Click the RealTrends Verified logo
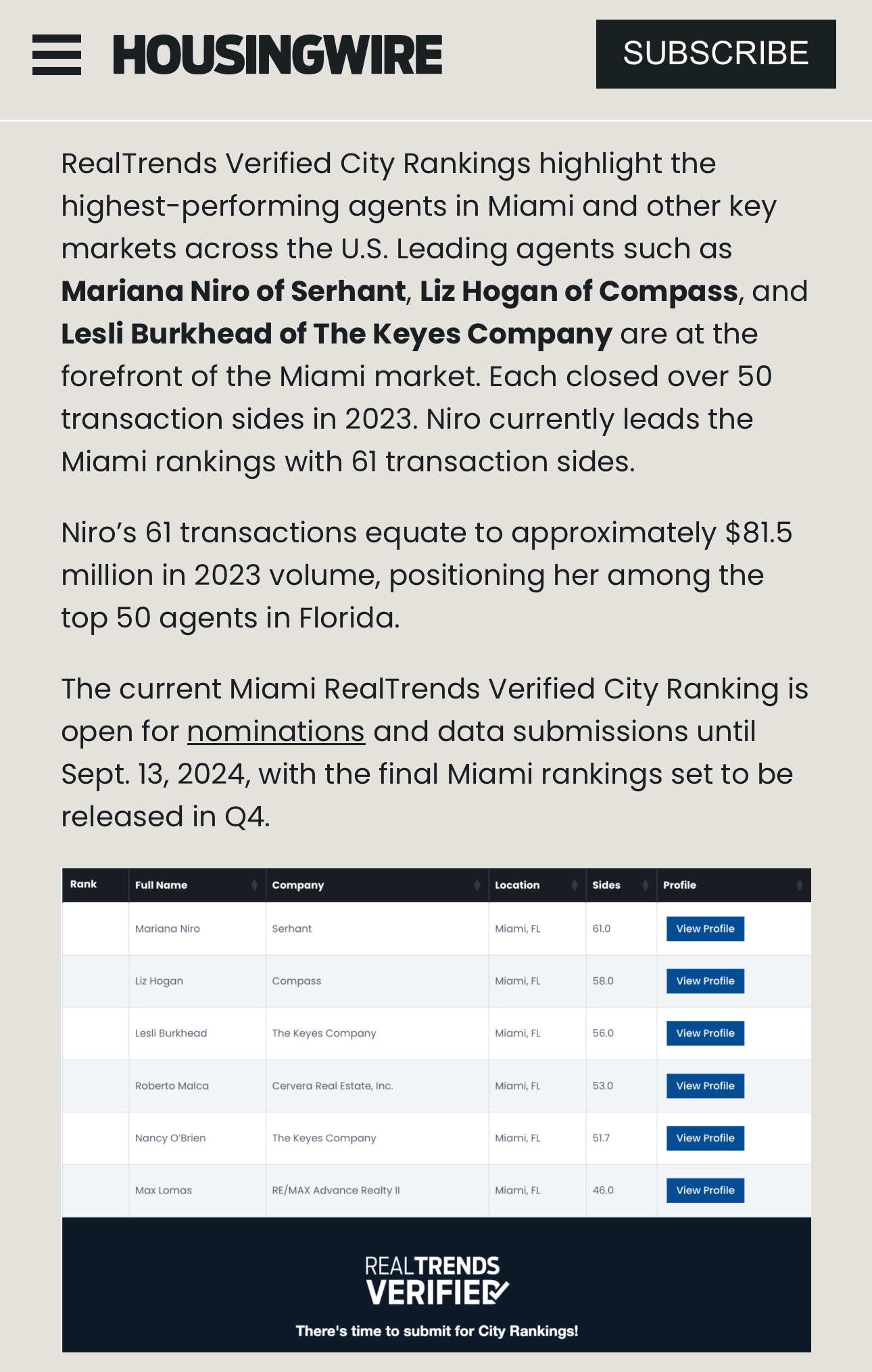872x1372 pixels. (x=436, y=1281)
